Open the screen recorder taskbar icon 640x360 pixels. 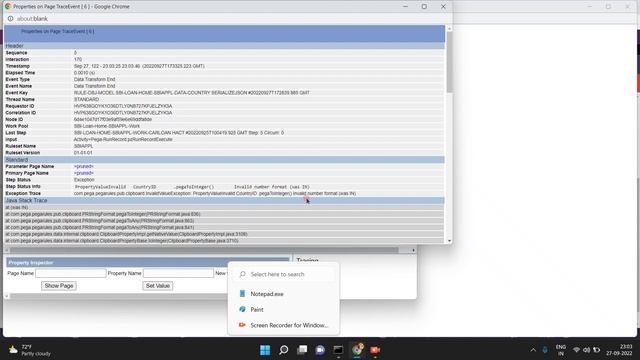(x=375, y=350)
